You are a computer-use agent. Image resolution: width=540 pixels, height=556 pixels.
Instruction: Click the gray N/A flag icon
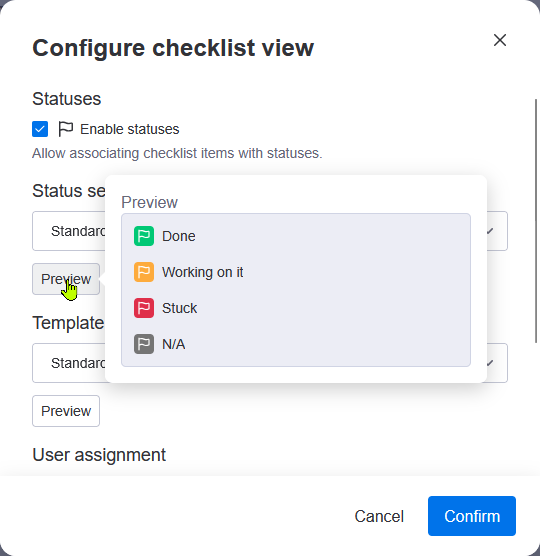[x=144, y=344]
